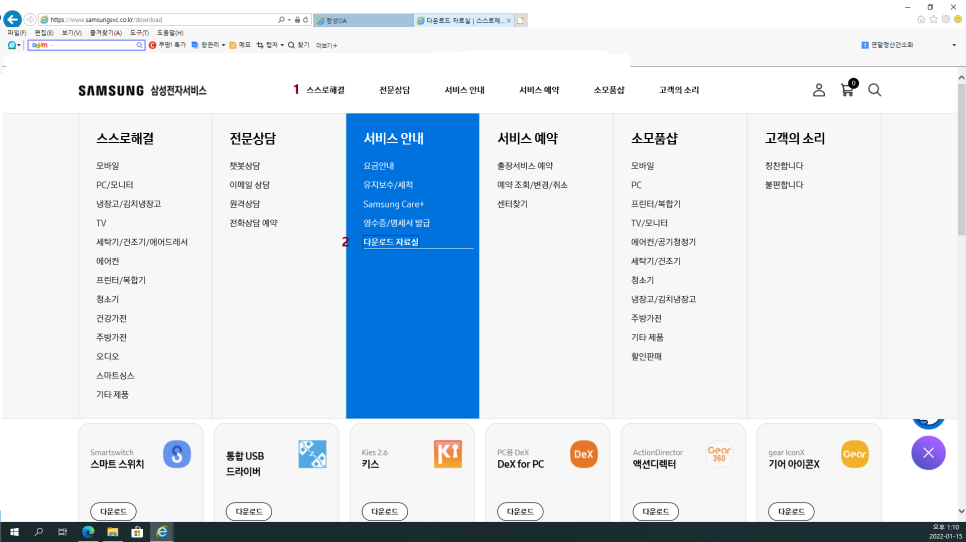Open 스마트싱스 under 스스로해결
The image size is (966, 542).
click(x=115, y=376)
